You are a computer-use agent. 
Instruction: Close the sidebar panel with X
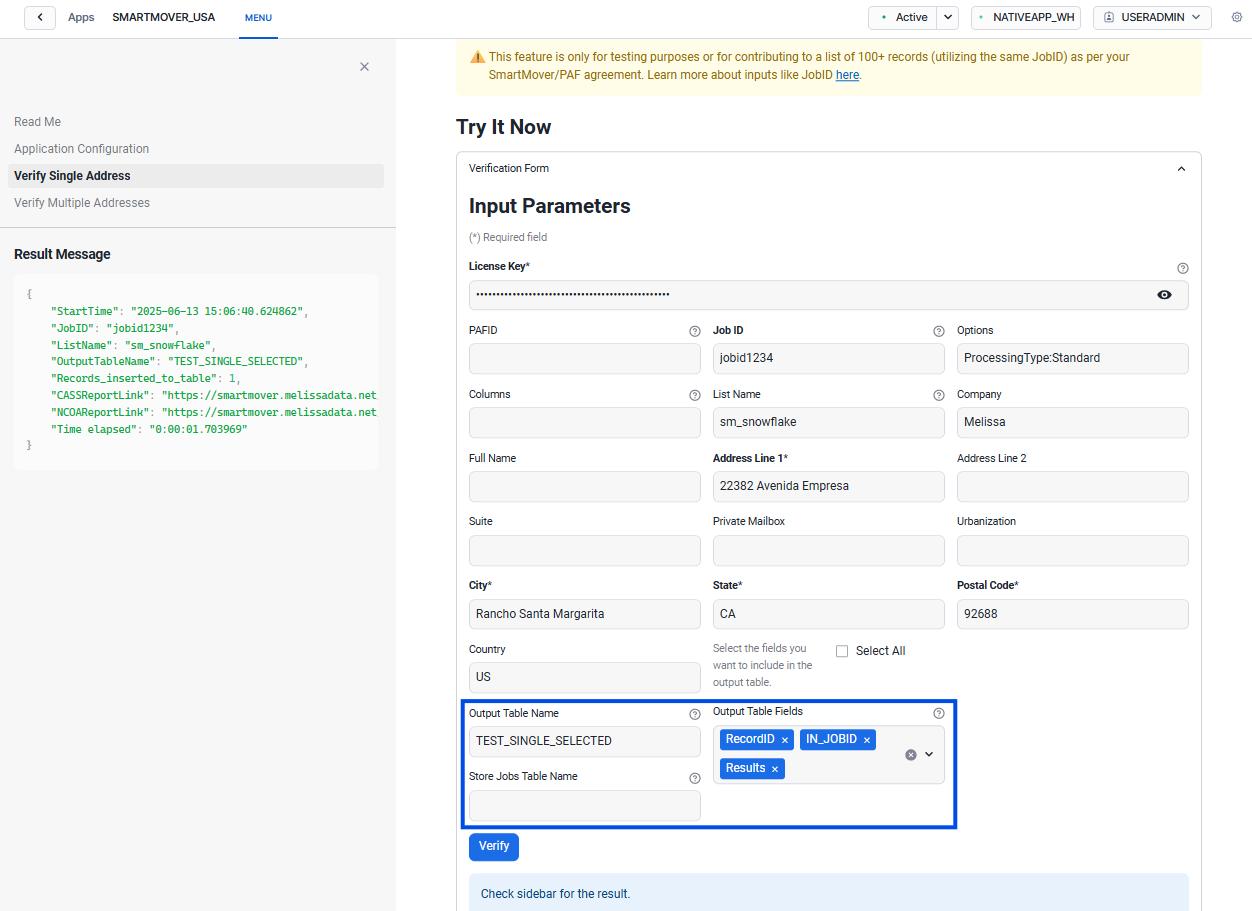[364, 66]
